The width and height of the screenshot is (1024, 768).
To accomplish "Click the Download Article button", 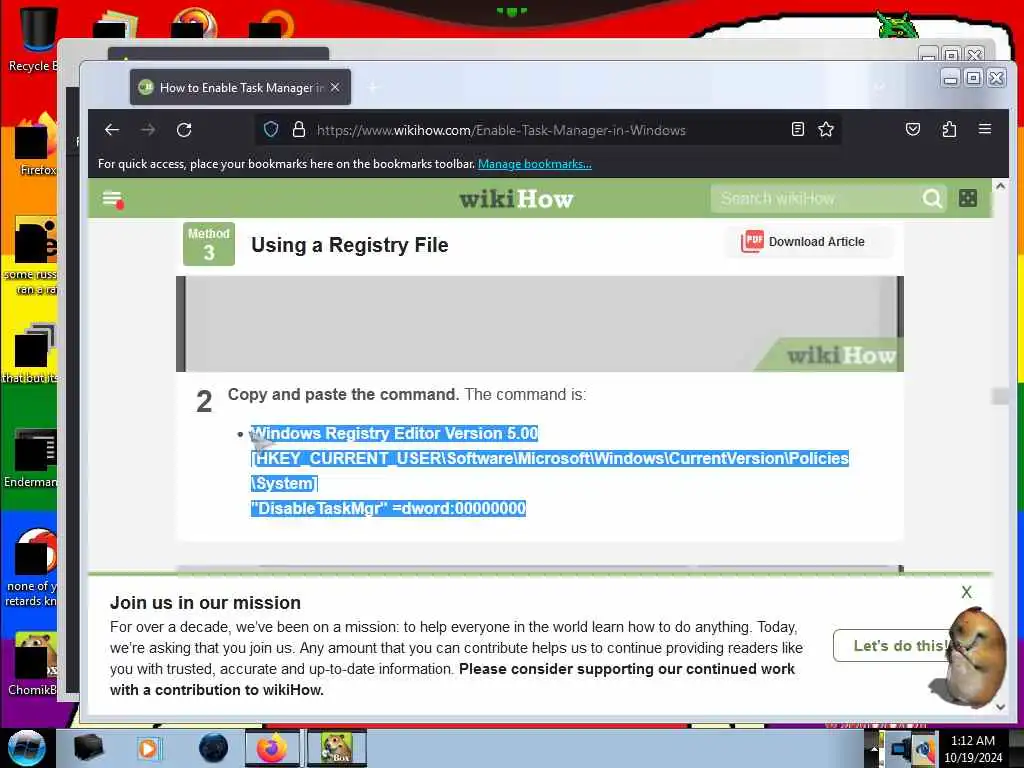I will 808,242.
